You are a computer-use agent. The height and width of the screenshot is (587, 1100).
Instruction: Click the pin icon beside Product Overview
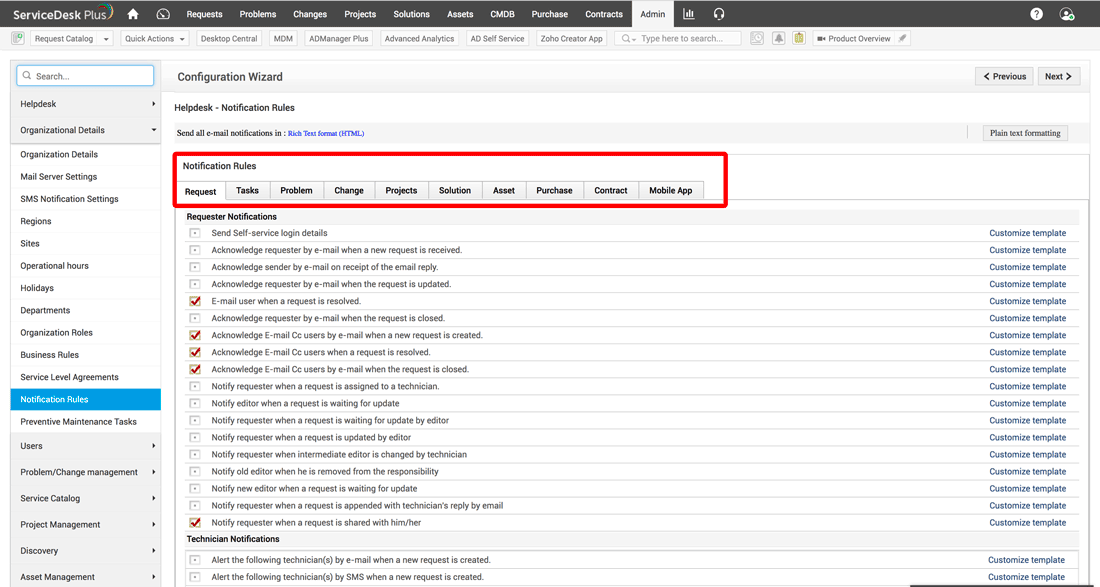(x=904, y=39)
